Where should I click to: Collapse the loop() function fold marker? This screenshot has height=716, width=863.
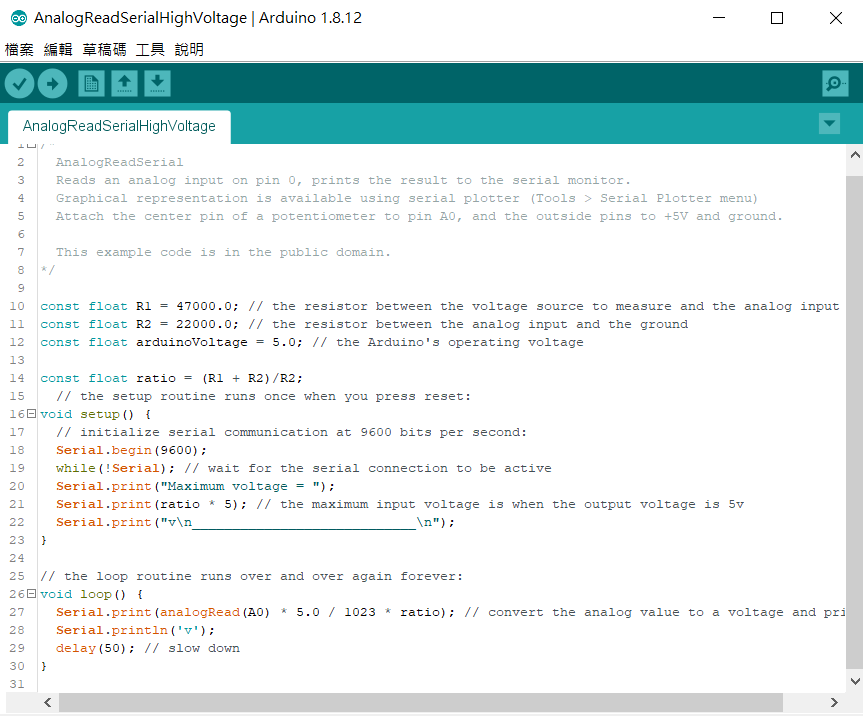tap(31, 594)
